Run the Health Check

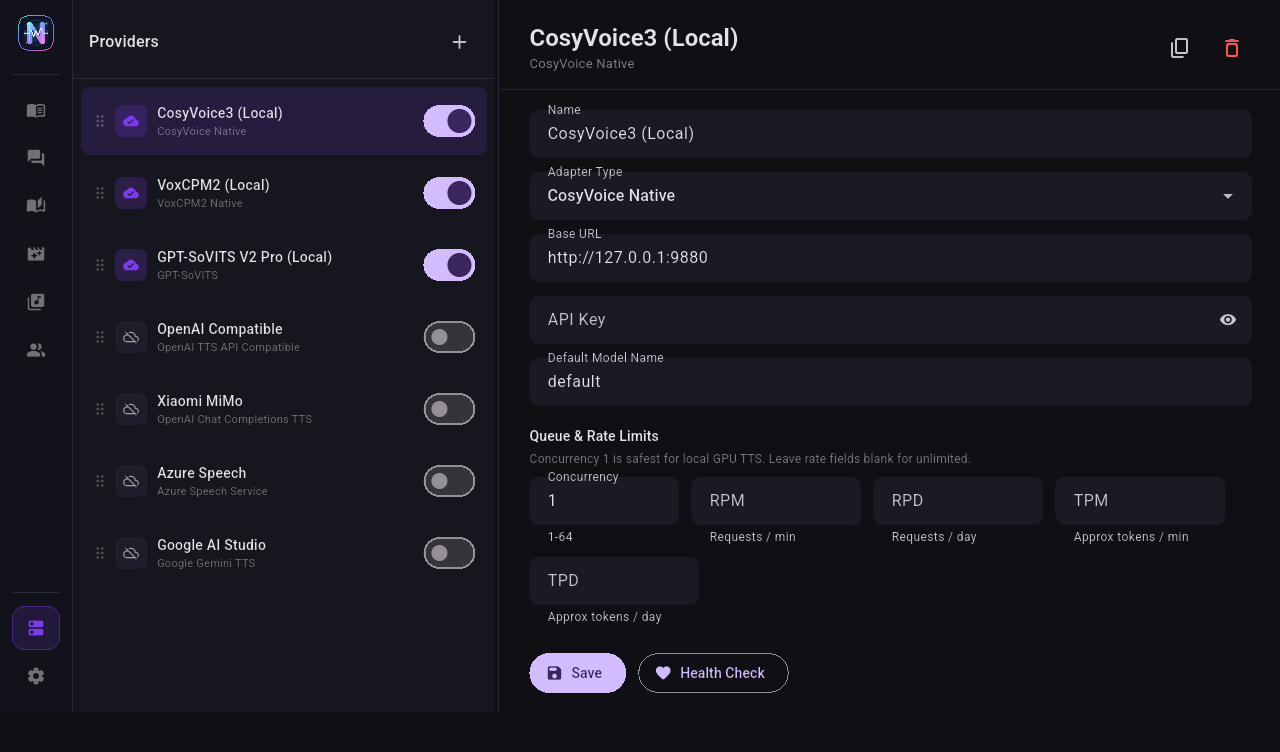coord(713,673)
